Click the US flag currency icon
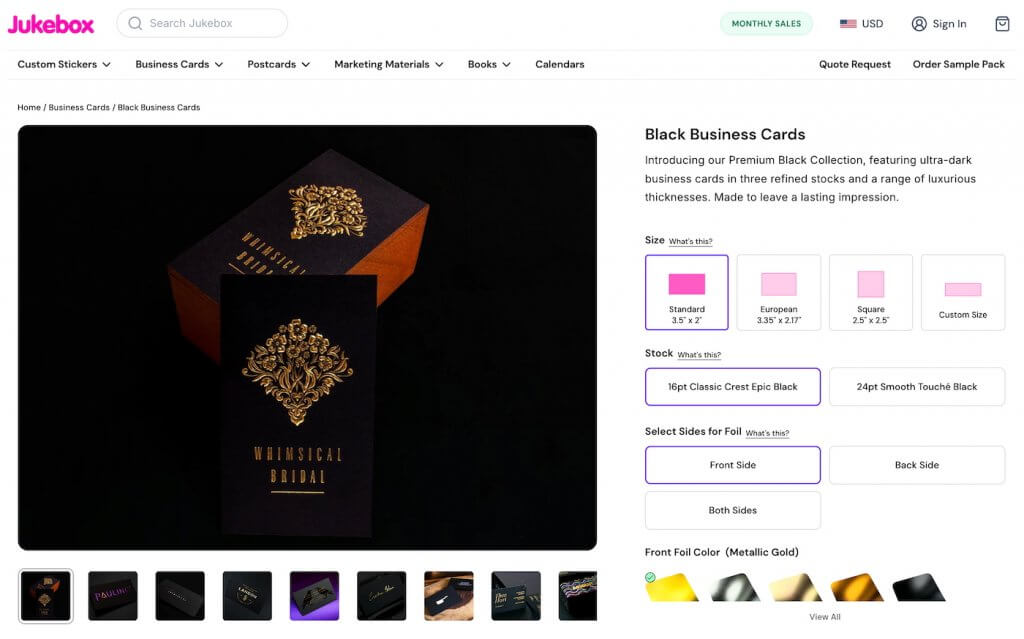This screenshot has width=1024, height=639. point(848,23)
